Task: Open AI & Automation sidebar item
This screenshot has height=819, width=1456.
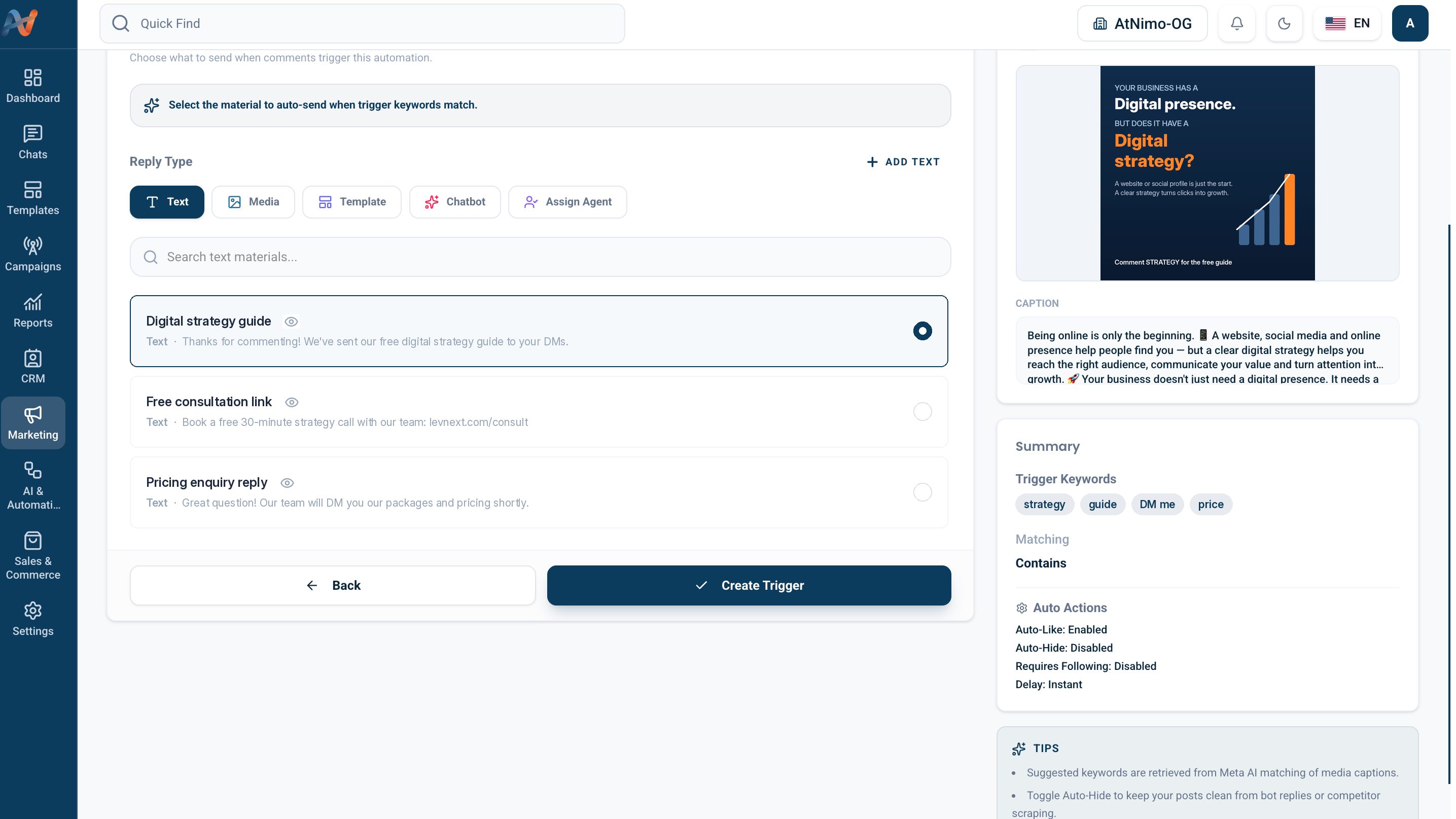Action: click(x=33, y=485)
